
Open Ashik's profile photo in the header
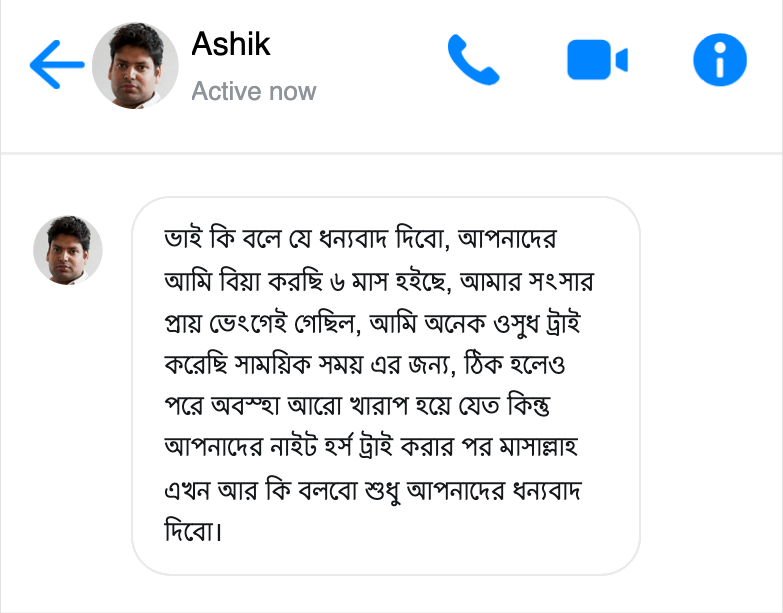tap(135, 65)
